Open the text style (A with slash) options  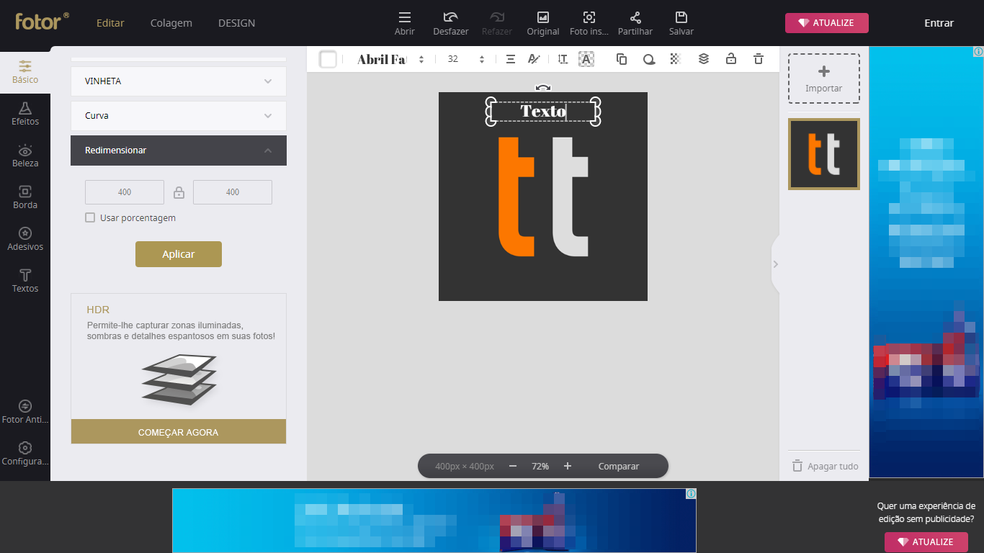click(533, 59)
